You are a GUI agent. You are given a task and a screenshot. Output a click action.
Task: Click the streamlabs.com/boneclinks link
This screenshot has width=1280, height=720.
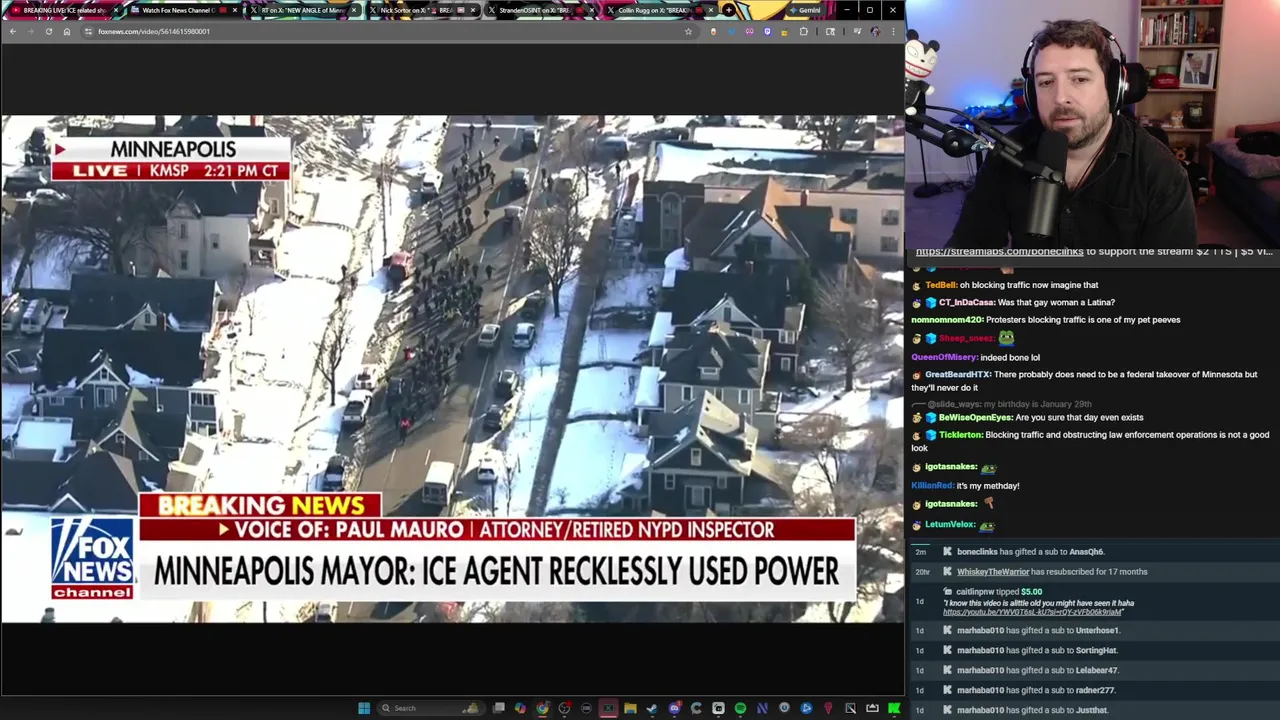click(x=1000, y=252)
